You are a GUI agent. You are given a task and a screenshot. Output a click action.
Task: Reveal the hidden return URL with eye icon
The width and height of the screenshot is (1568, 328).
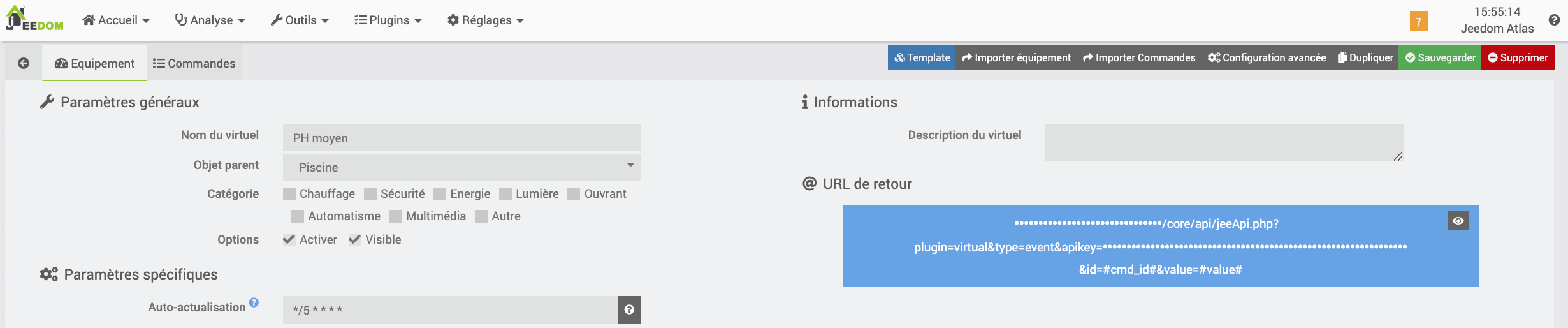pyautogui.click(x=1458, y=221)
